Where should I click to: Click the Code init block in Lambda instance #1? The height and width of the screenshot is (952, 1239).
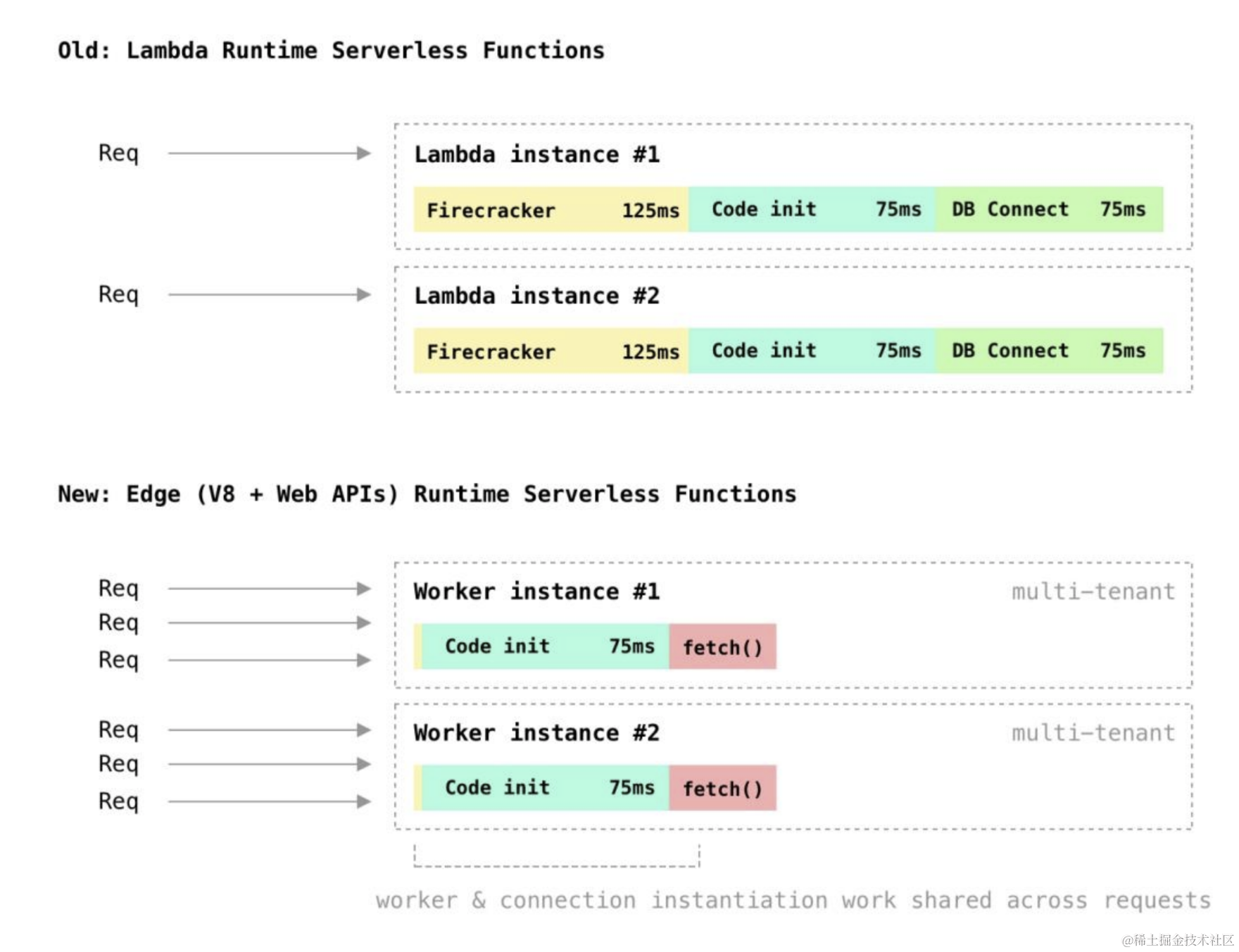pyautogui.click(x=812, y=210)
